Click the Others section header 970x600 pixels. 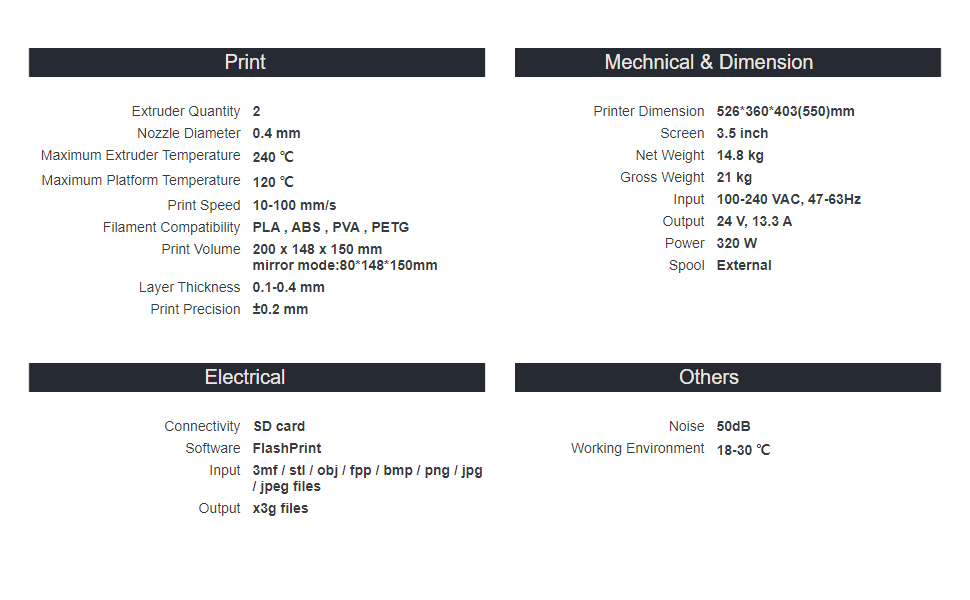point(708,377)
